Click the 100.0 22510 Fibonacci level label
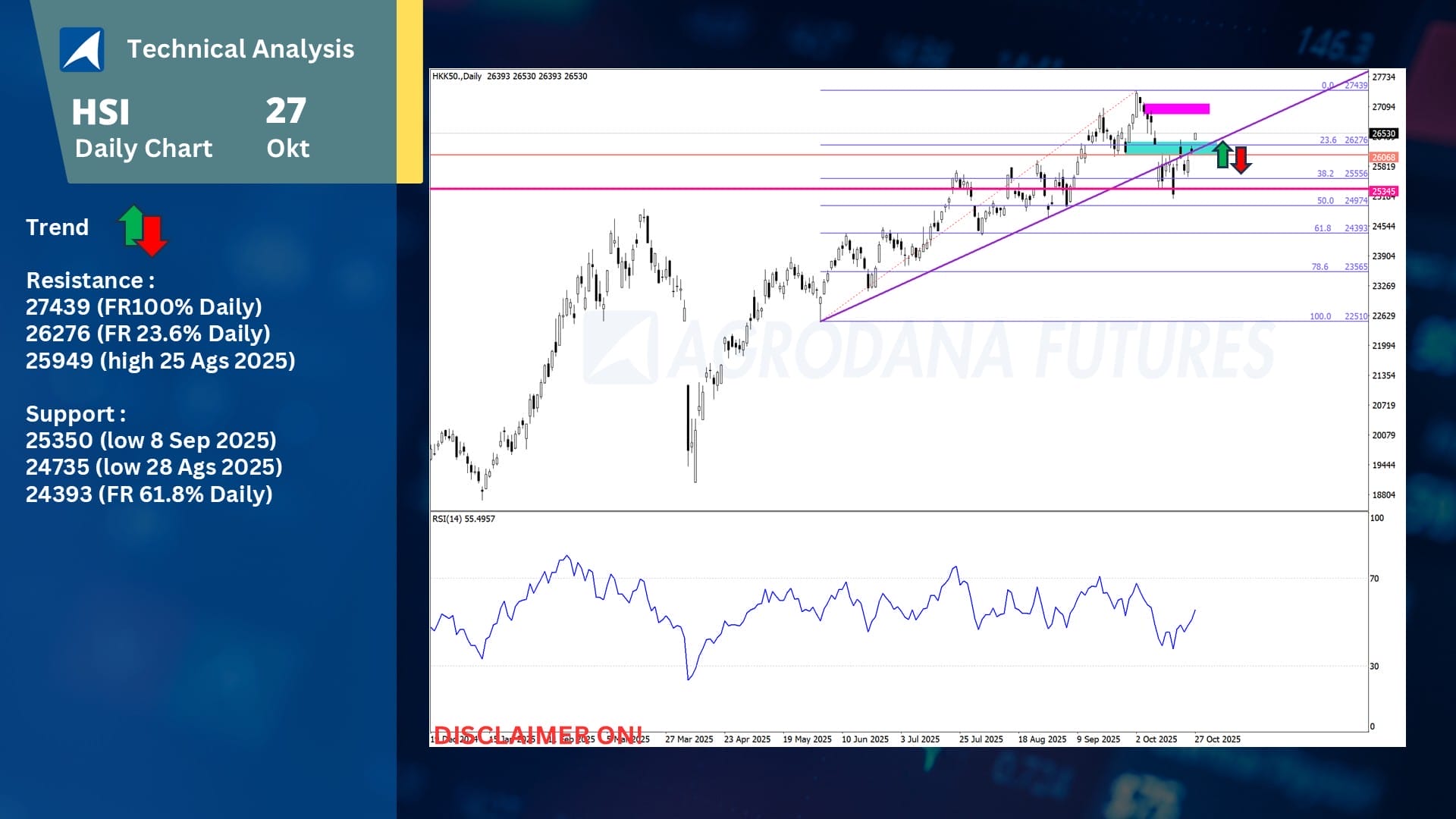This screenshot has width=1456, height=819. (1338, 316)
